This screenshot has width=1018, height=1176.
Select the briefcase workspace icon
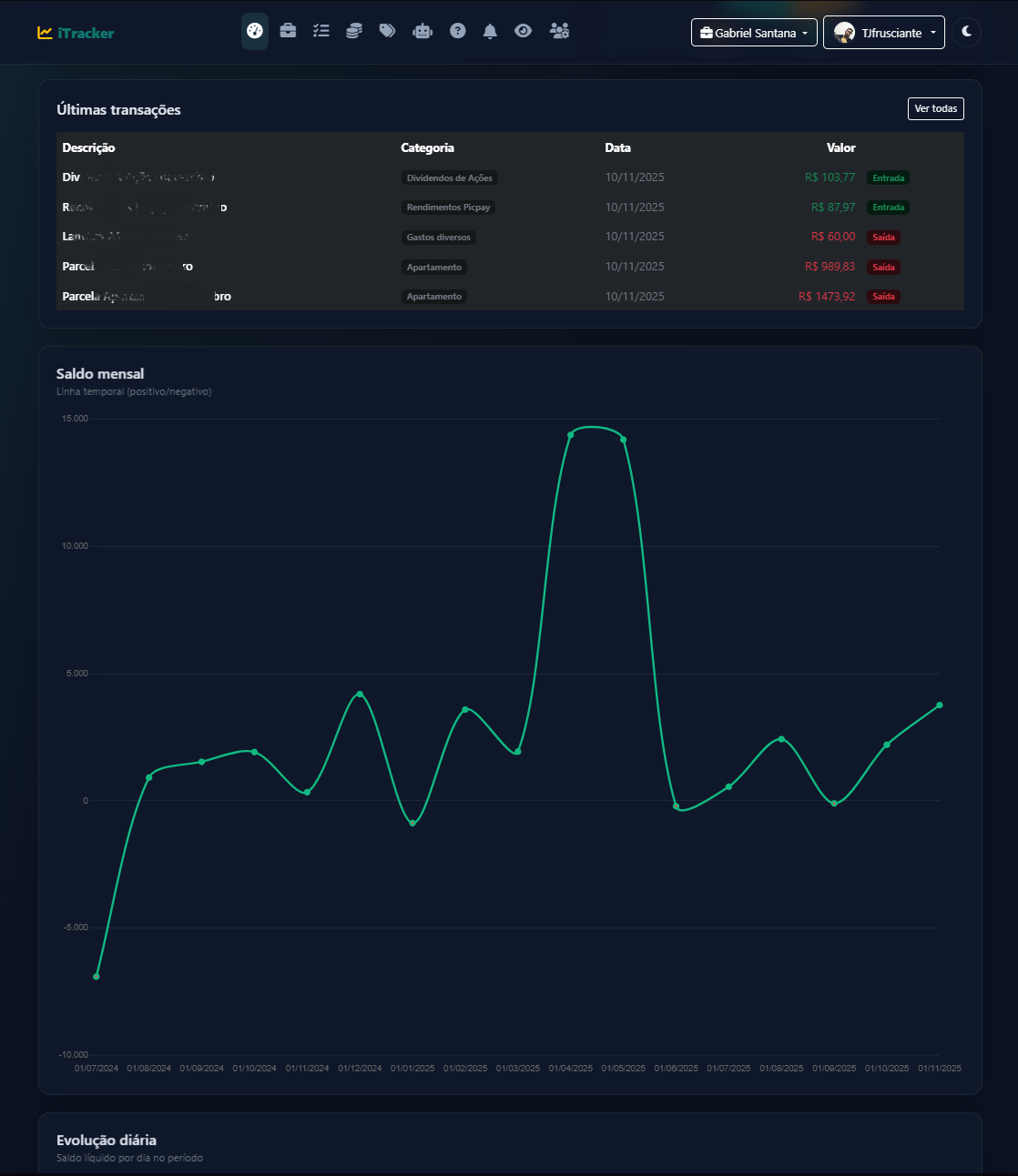click(288, 32)
